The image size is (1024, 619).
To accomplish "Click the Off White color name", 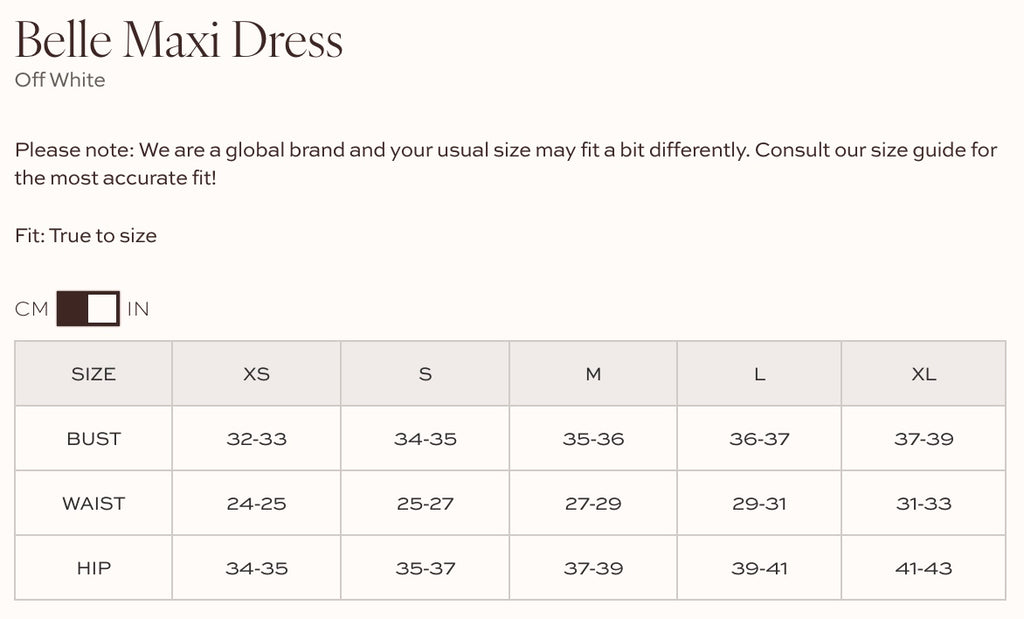I will pos(59,80).
